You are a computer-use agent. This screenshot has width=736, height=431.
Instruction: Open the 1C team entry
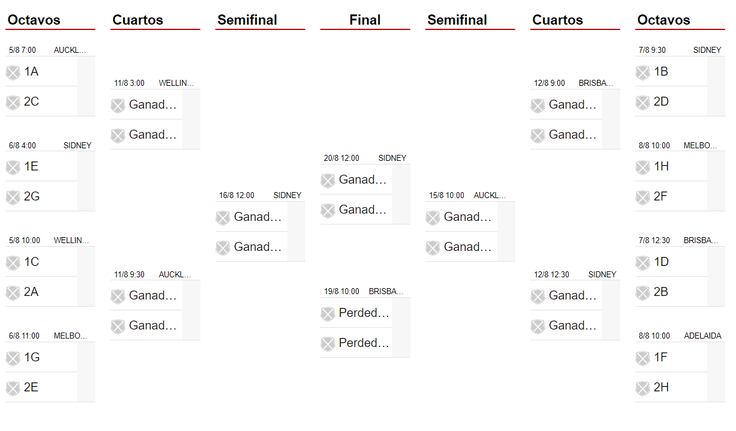click(x=41, y=262)
